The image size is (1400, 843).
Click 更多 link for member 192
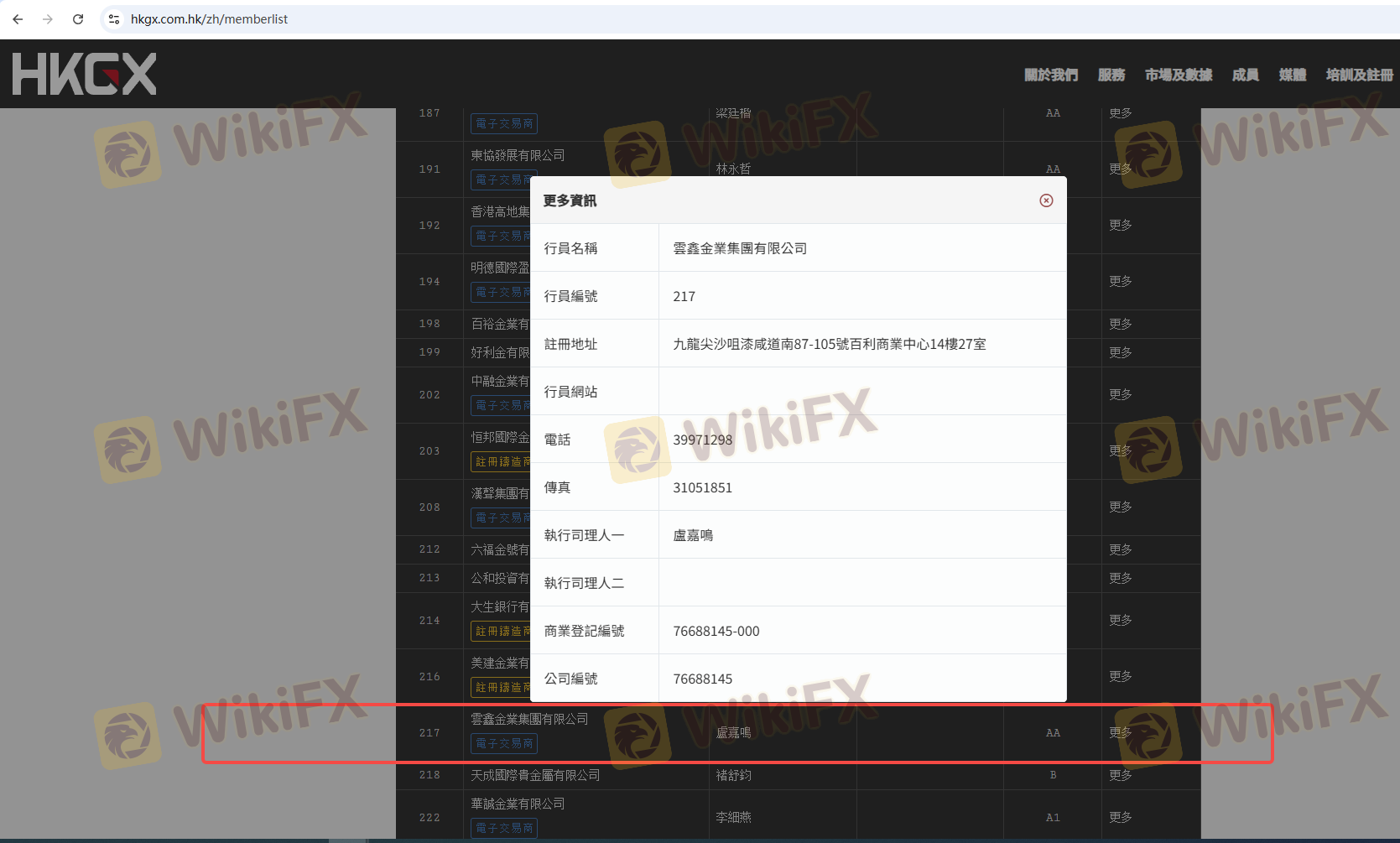coord(1120,225)
